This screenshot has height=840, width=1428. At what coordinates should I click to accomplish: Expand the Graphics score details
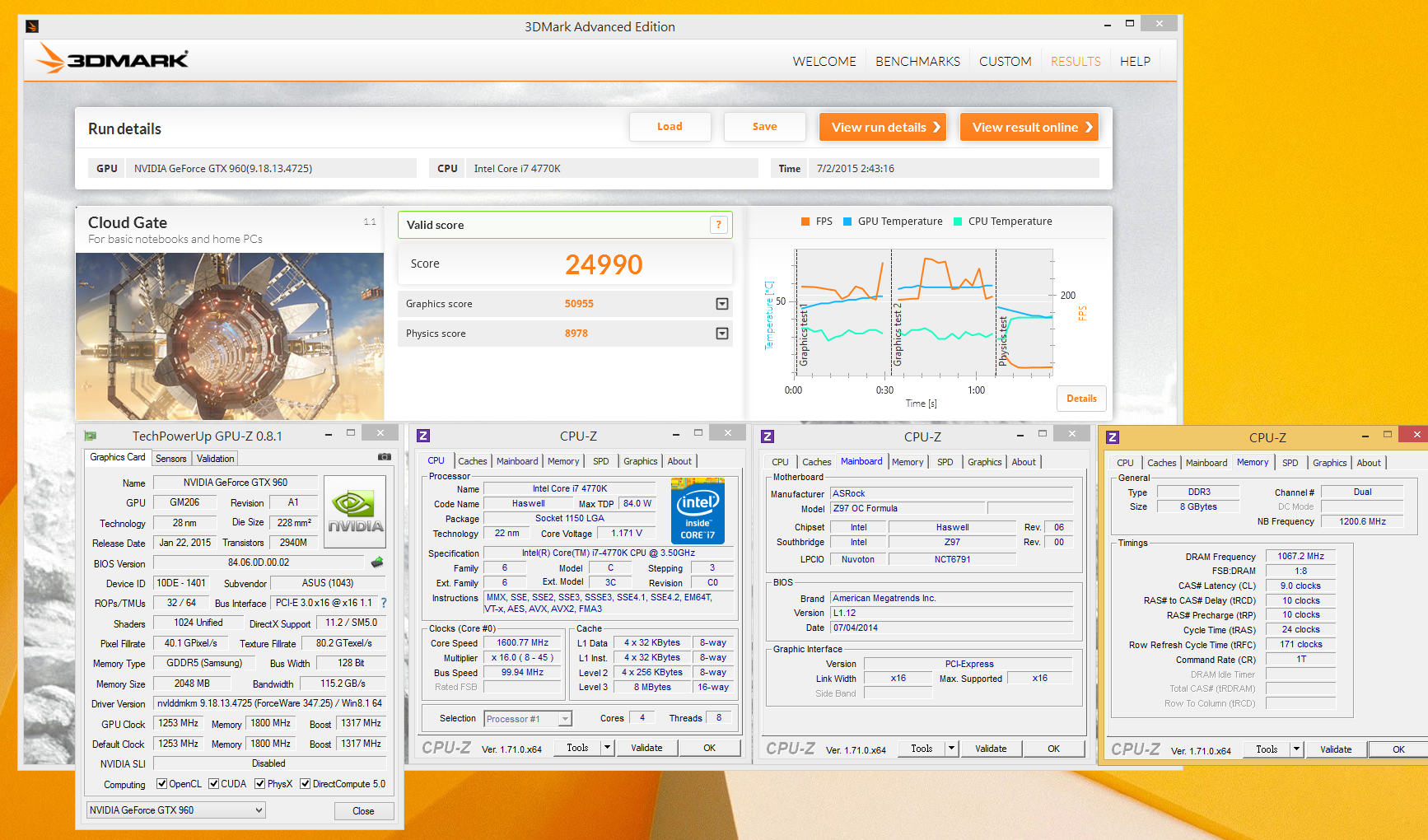722,304
